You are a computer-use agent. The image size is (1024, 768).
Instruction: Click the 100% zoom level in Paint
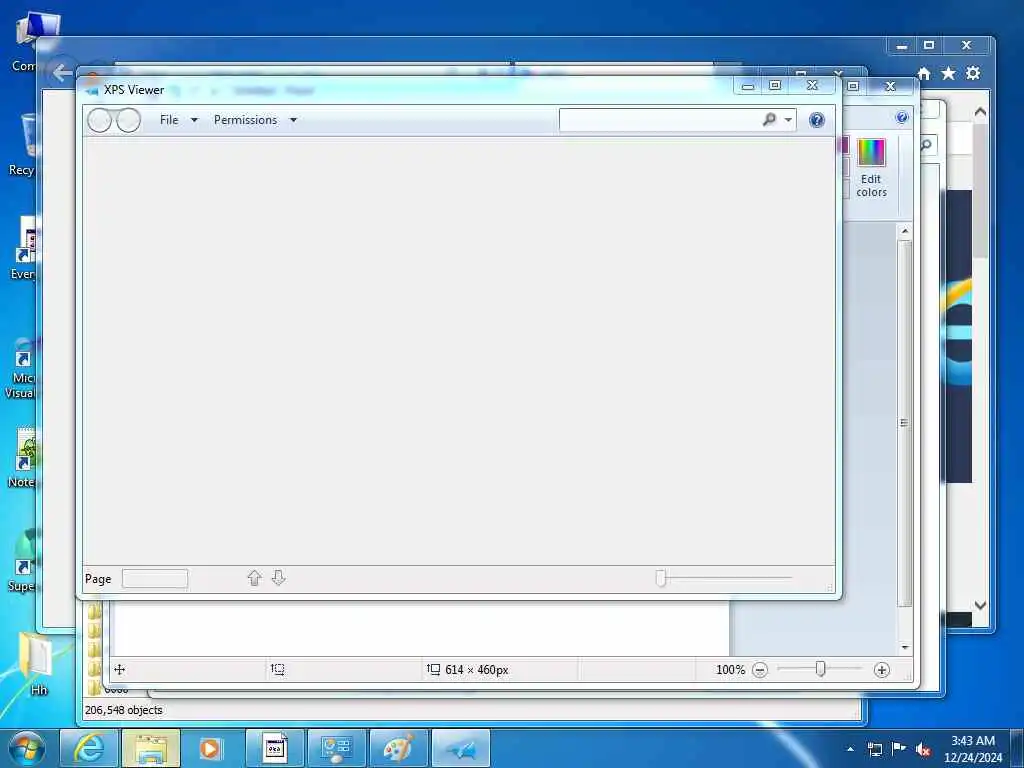point(730,670)
